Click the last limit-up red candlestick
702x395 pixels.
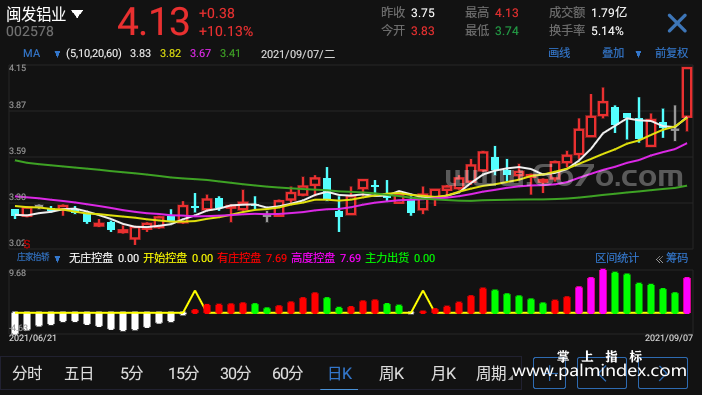(x=687, y=93)
